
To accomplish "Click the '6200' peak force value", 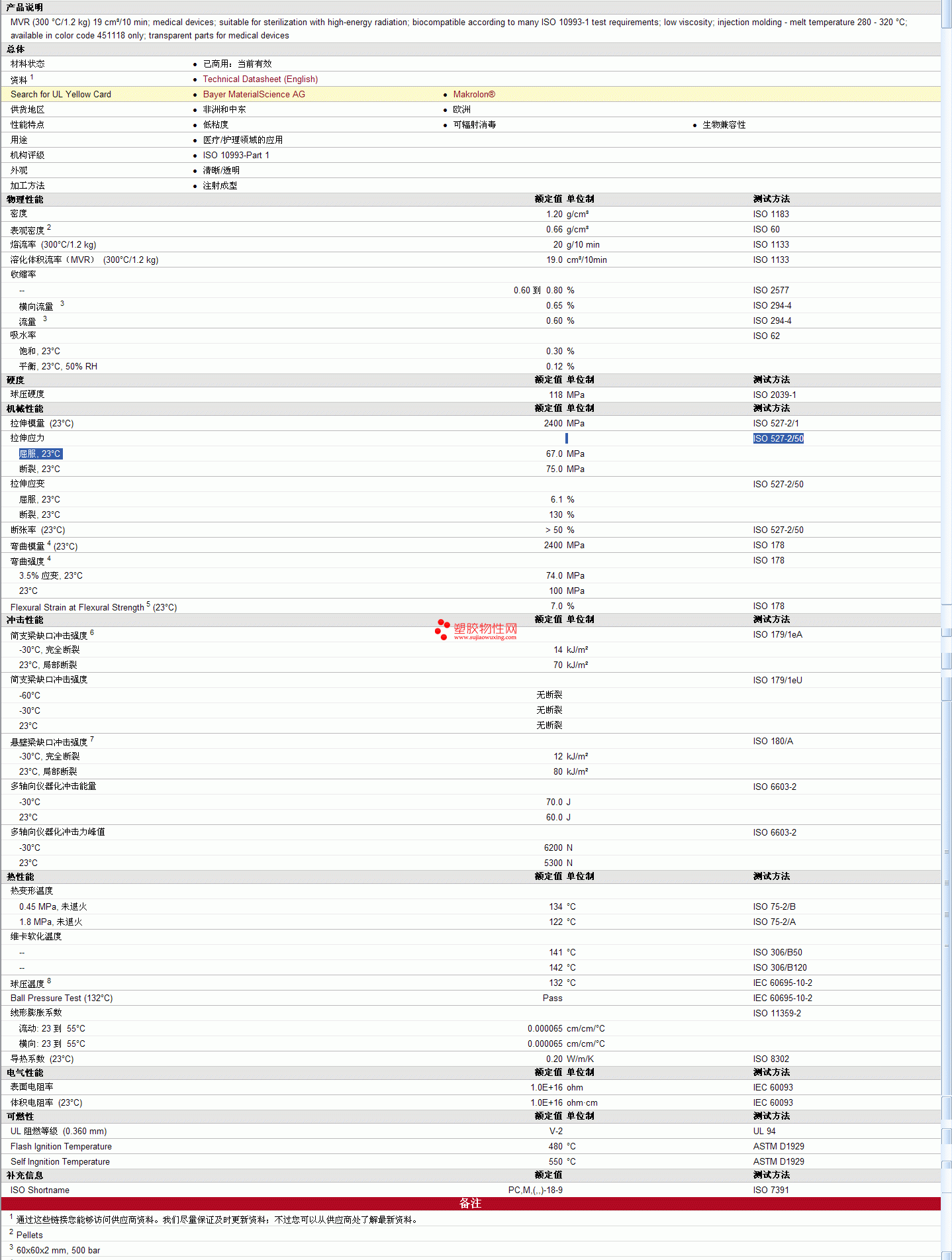I will [x=553, y=848].
